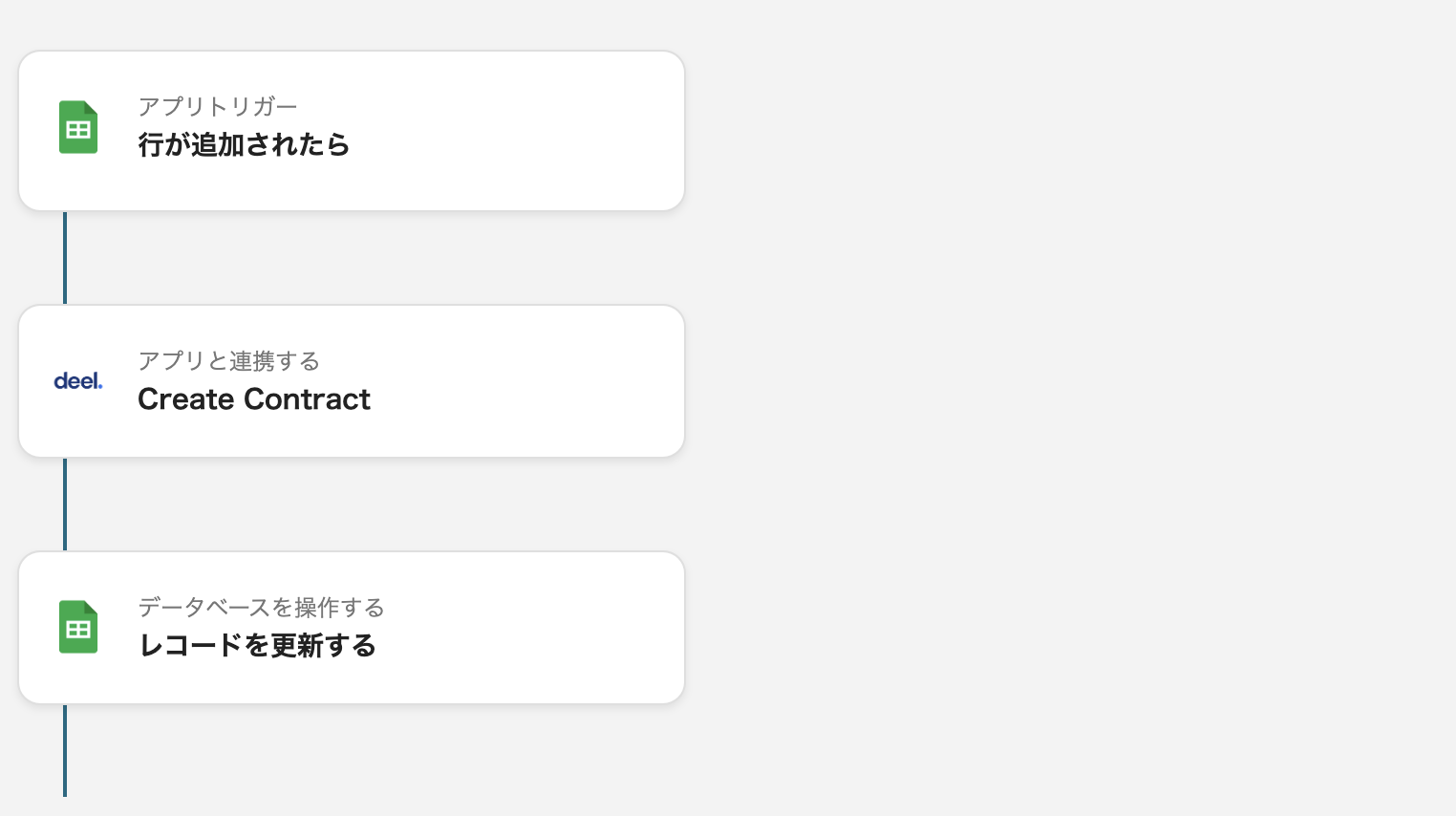Click the データベースを操作する label

point(261,608)
